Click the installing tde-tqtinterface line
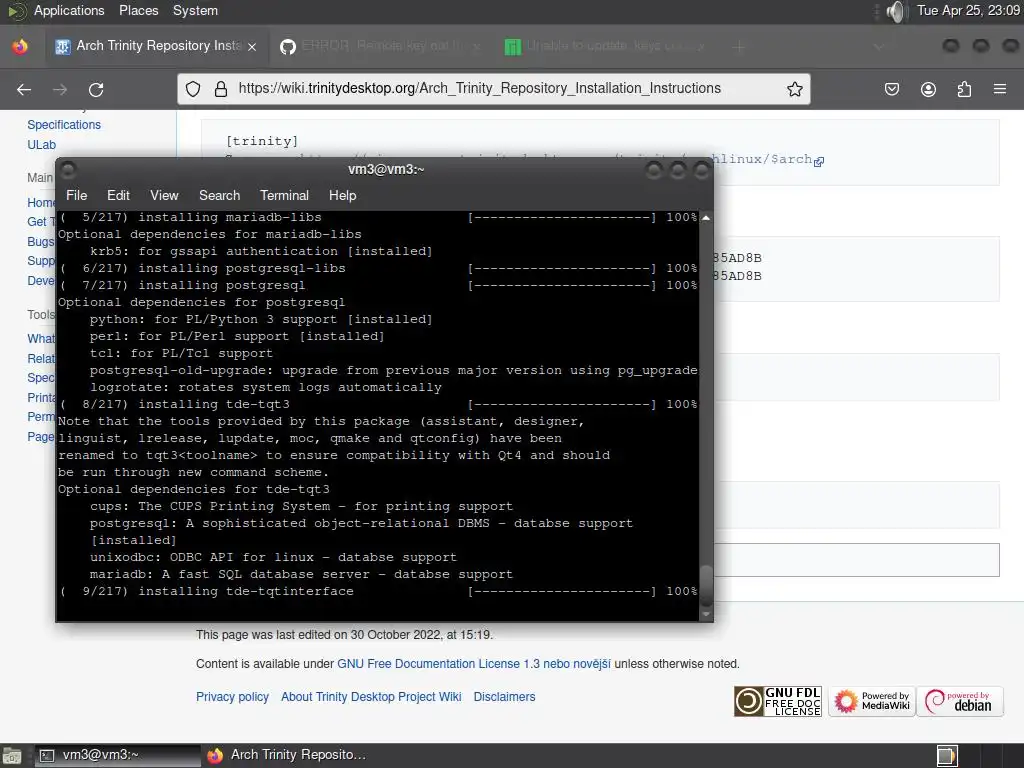Image resolution: width=1024 pixels, height=768 pixels. coord(379,591)
